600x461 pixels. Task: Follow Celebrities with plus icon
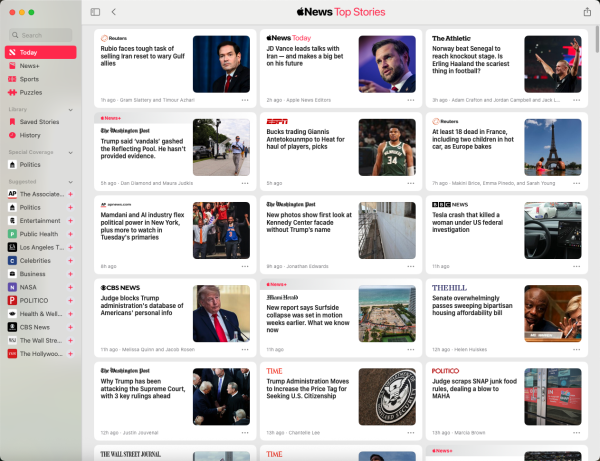pyautogui.click(x=70, y=261)
